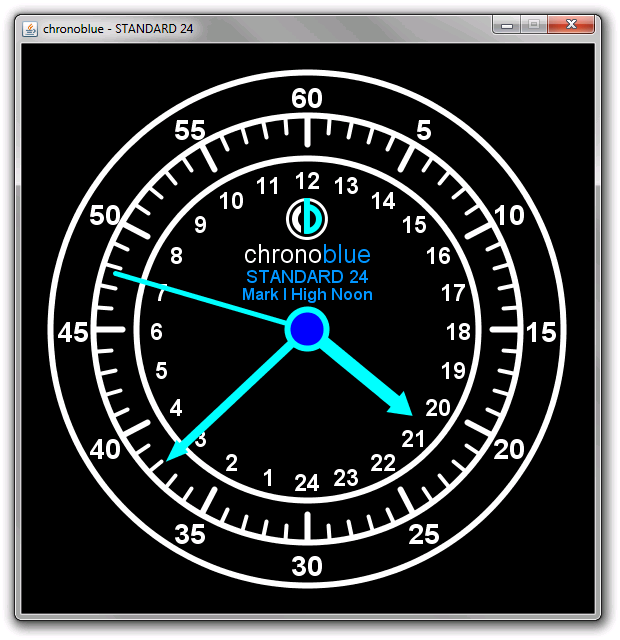Click hour number 12 on inner dial

click(307, 181)
